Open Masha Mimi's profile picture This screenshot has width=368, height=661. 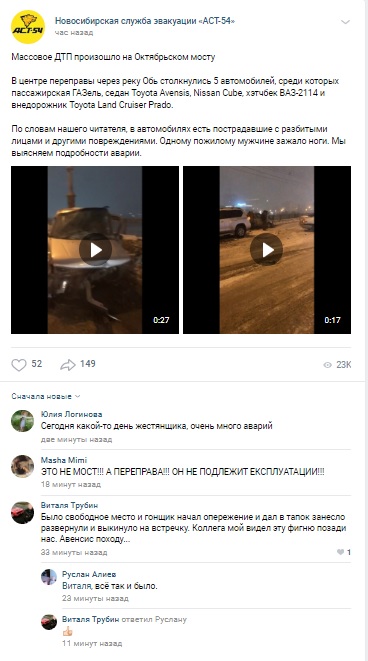click(22, 466)
